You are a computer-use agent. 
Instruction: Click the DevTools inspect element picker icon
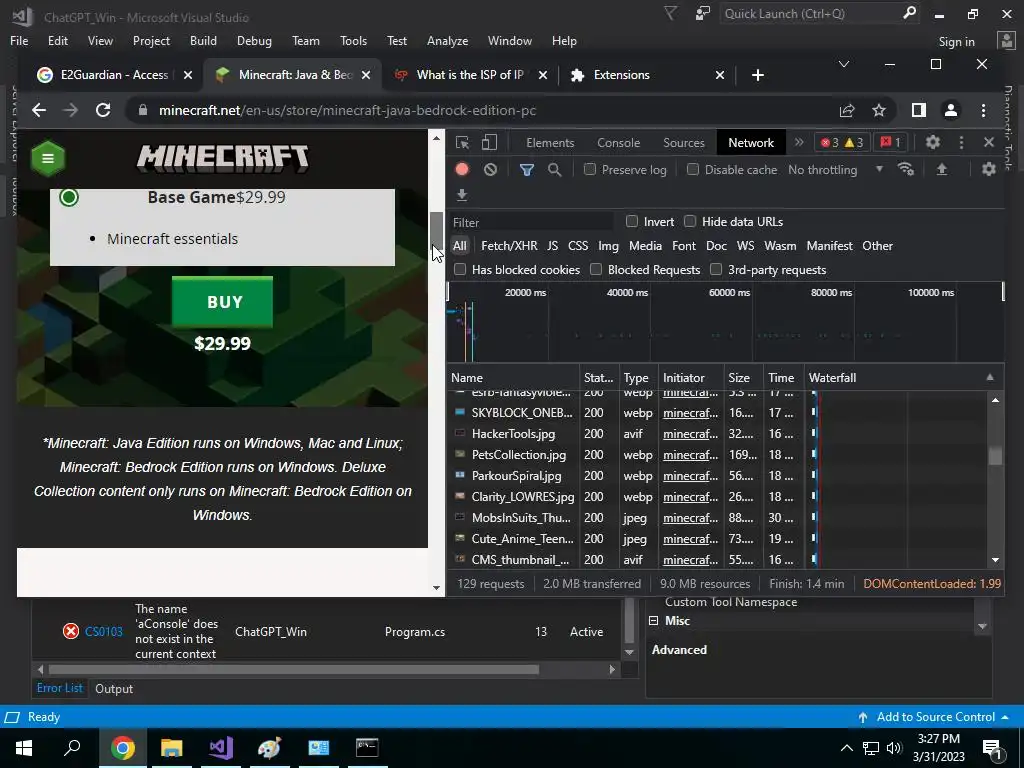tap(462, 142)
